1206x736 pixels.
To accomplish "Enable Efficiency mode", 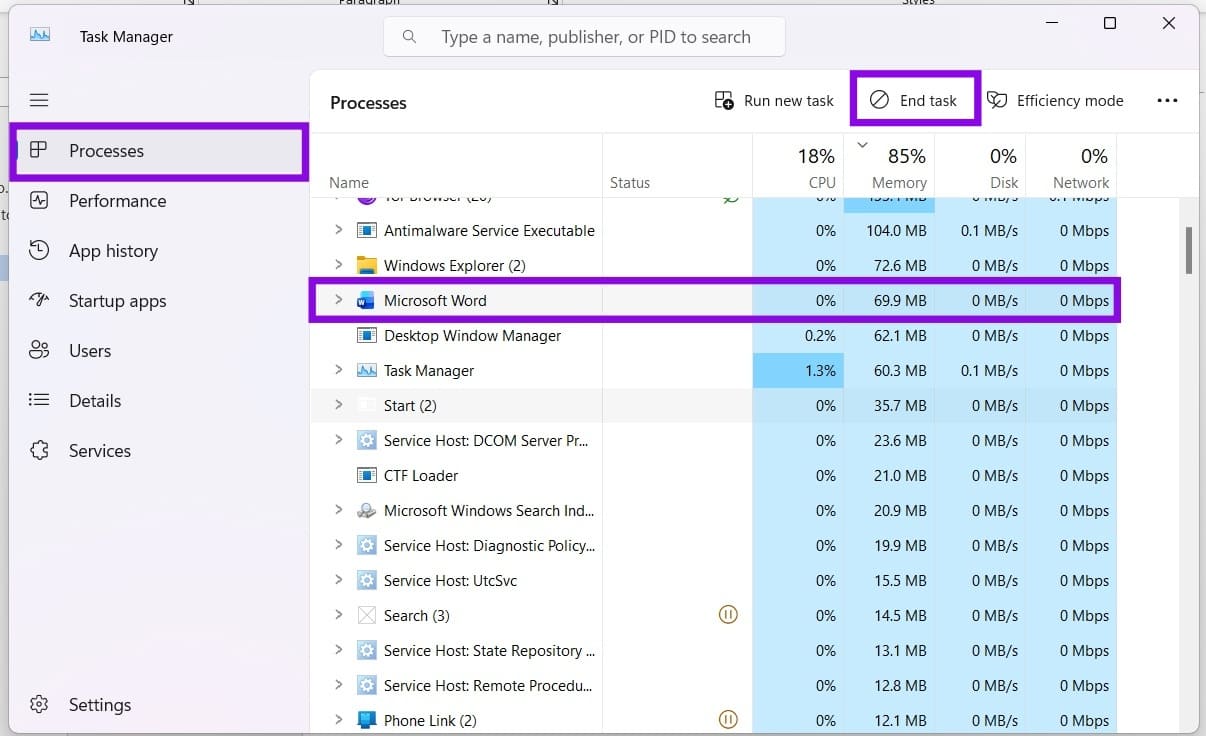I will [1055, 100].
